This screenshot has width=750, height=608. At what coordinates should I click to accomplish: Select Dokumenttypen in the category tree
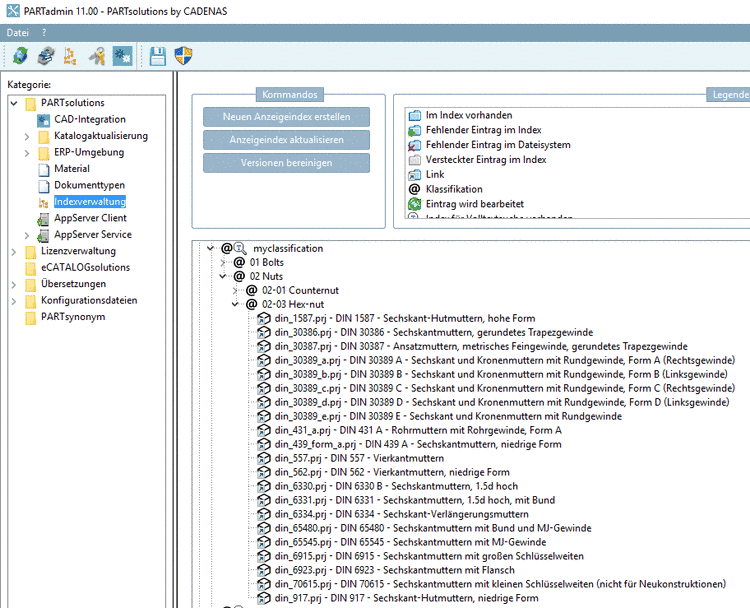(89, 185)
